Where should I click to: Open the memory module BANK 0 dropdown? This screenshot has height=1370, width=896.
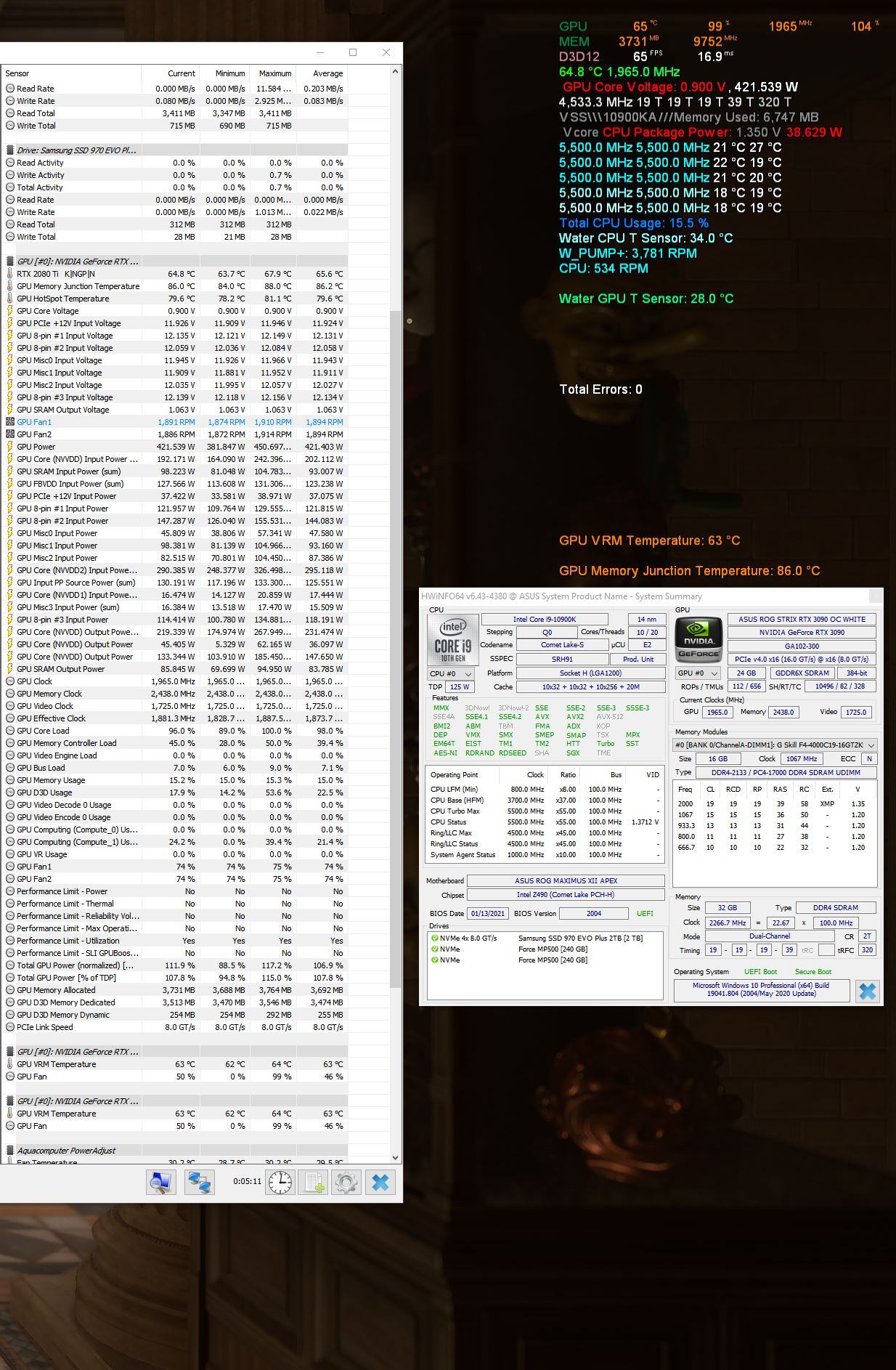[x=775, y=745]
